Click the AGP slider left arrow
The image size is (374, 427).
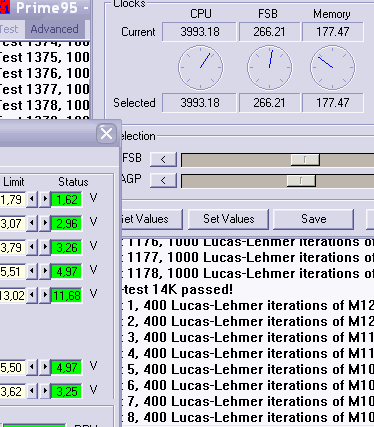[163, 181]
